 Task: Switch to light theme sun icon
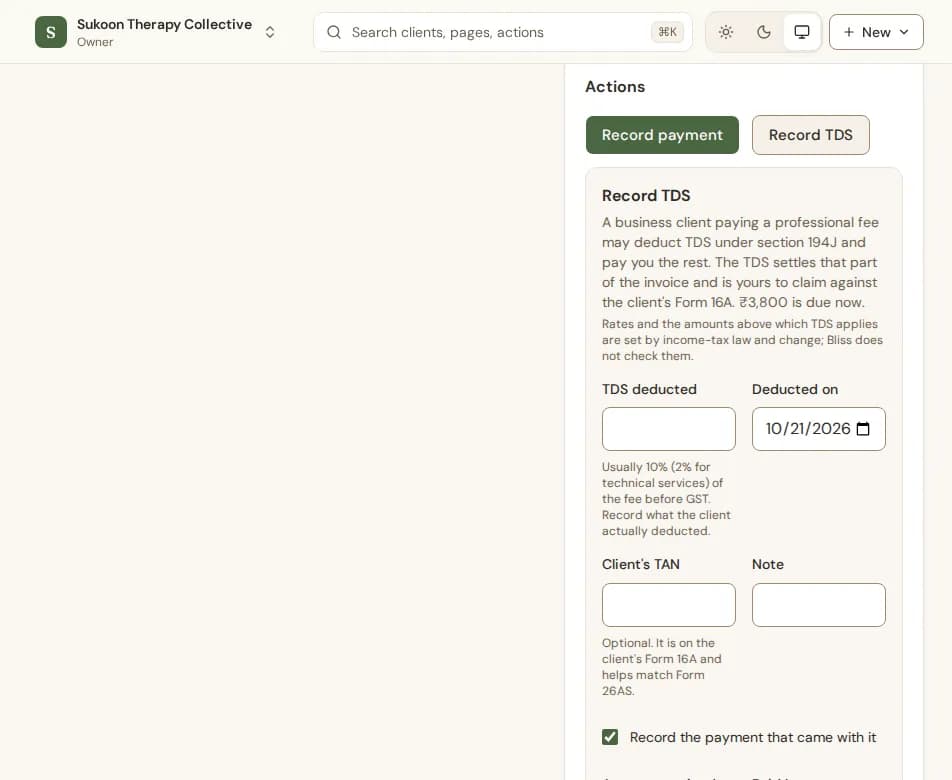726,32
